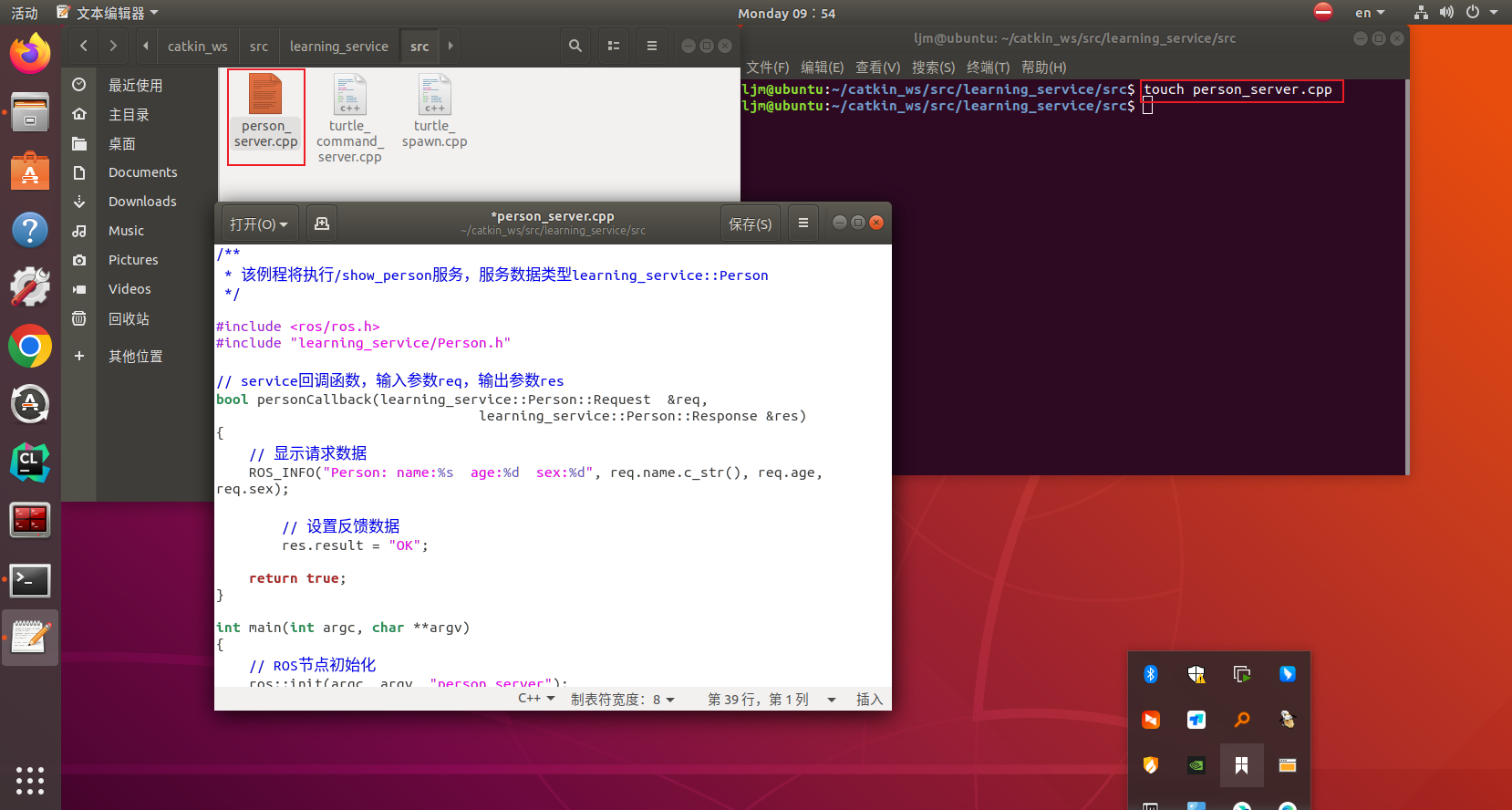
Task: Navigate to learning_service in path bar
Action: coord(339,46)
